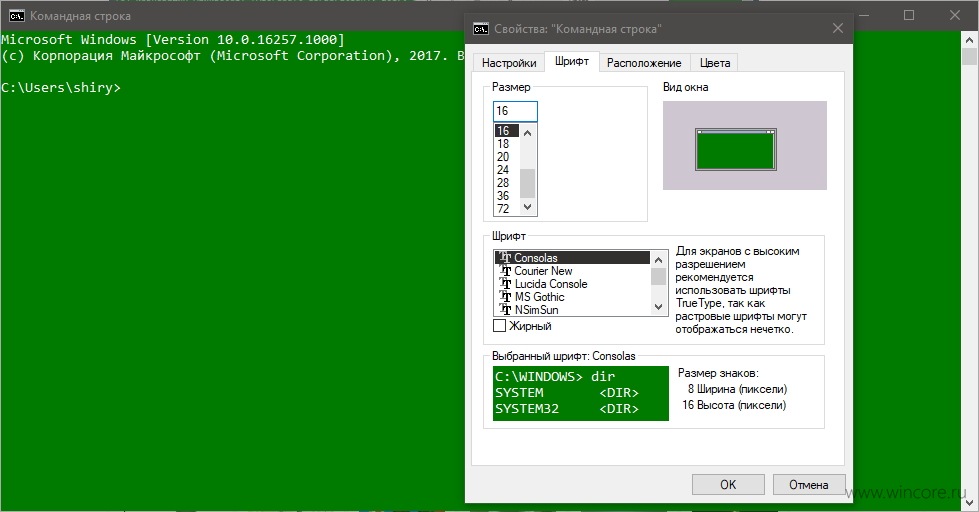Screen dimensions: 979x512
Task: Click the TrueType icon next to Courier New
Action: coord(505,270)
